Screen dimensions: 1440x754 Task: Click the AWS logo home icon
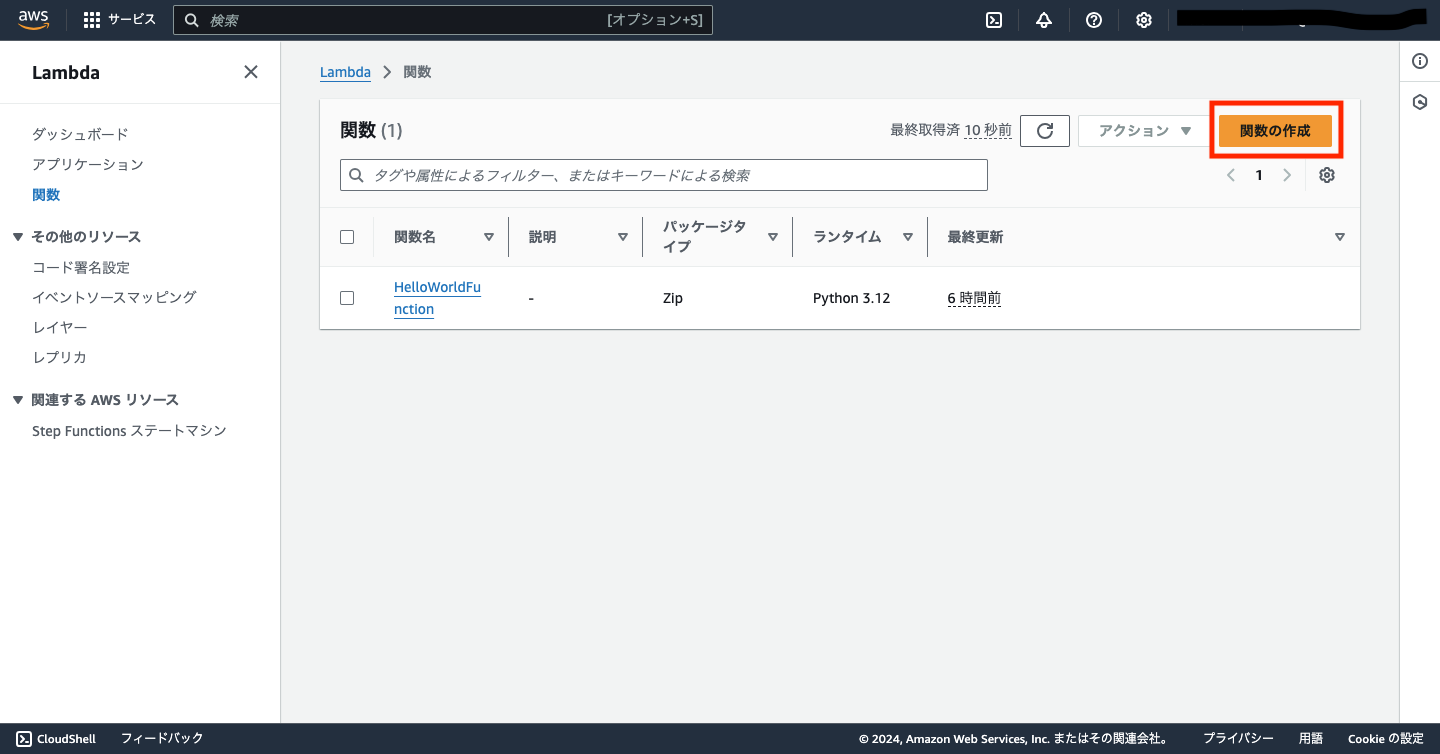[x=33, y=19]
